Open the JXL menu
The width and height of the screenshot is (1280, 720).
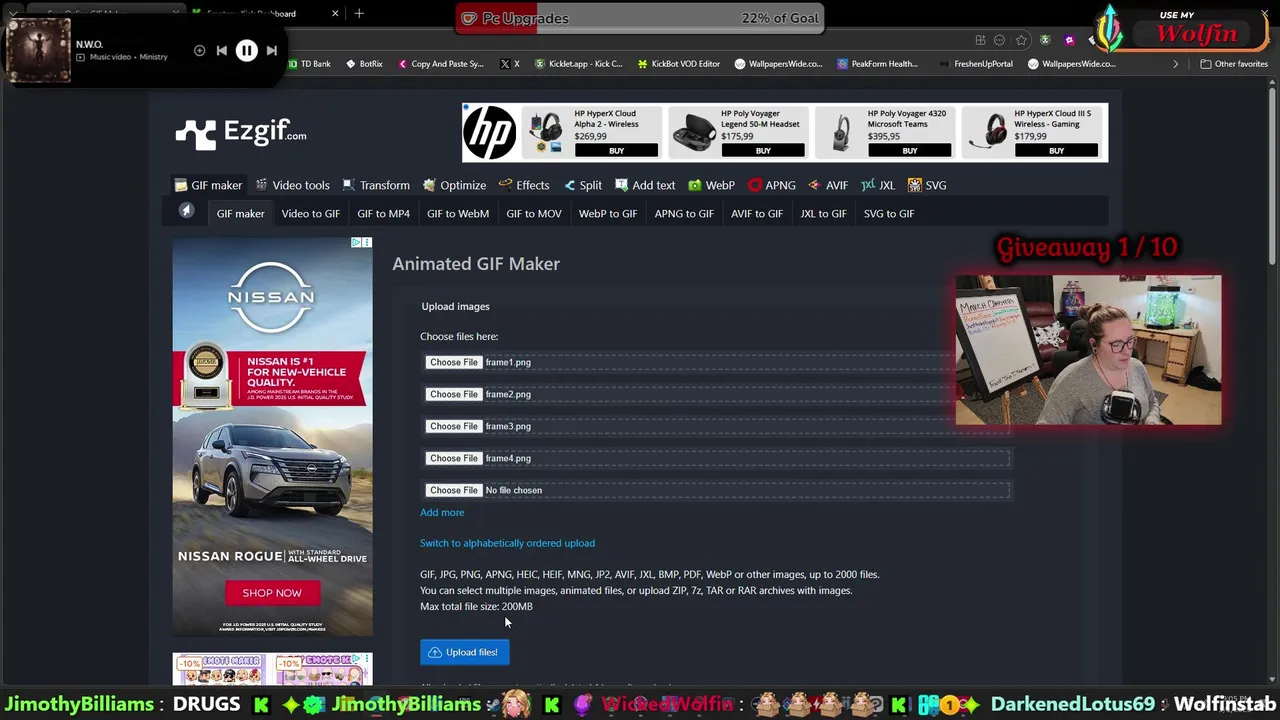[x=878, y=185]
